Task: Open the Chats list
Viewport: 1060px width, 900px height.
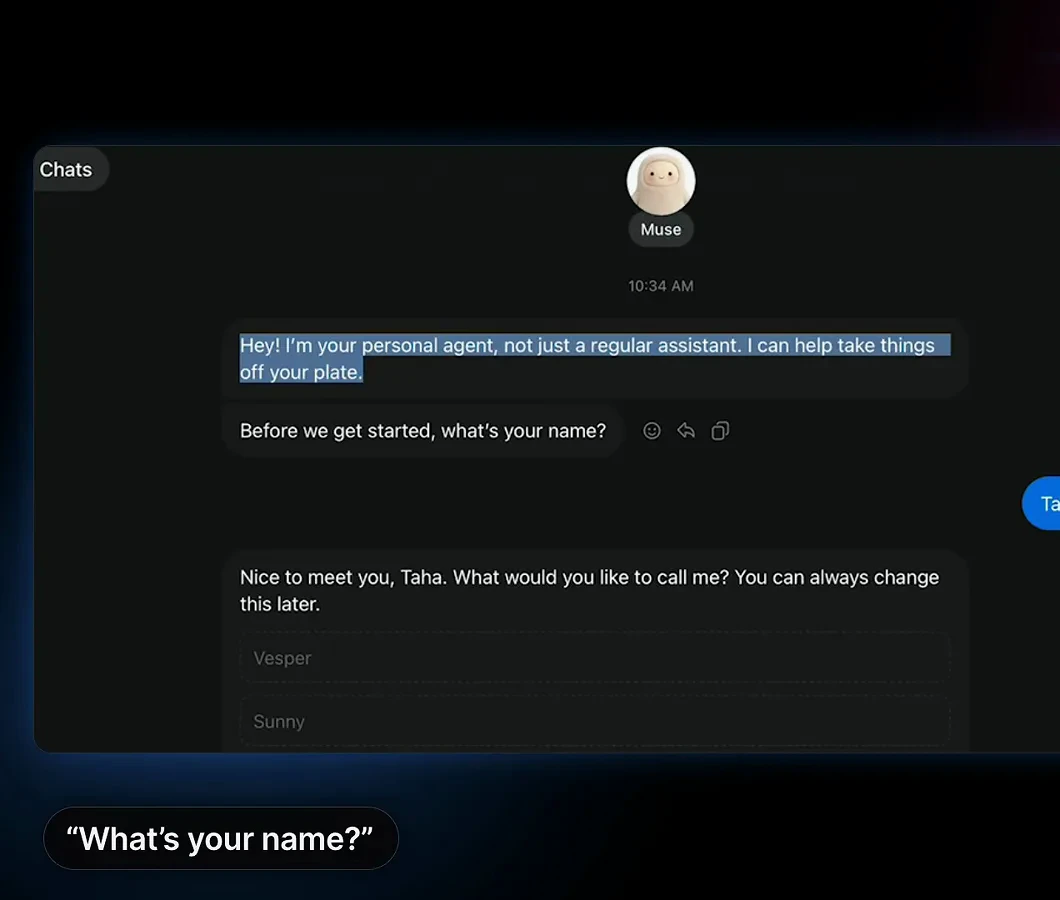Action: 66,169
